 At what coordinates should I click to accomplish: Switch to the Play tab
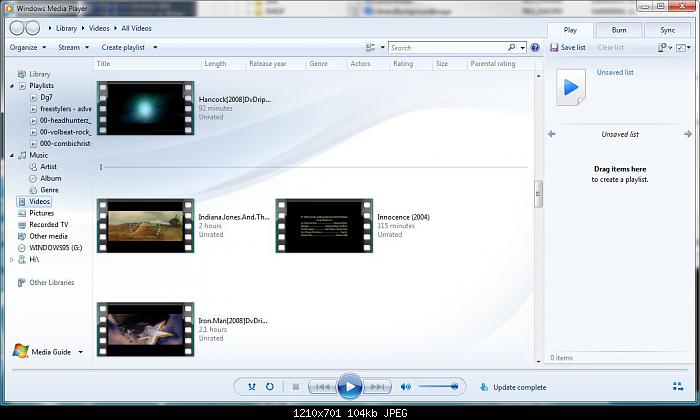point(570,30)
